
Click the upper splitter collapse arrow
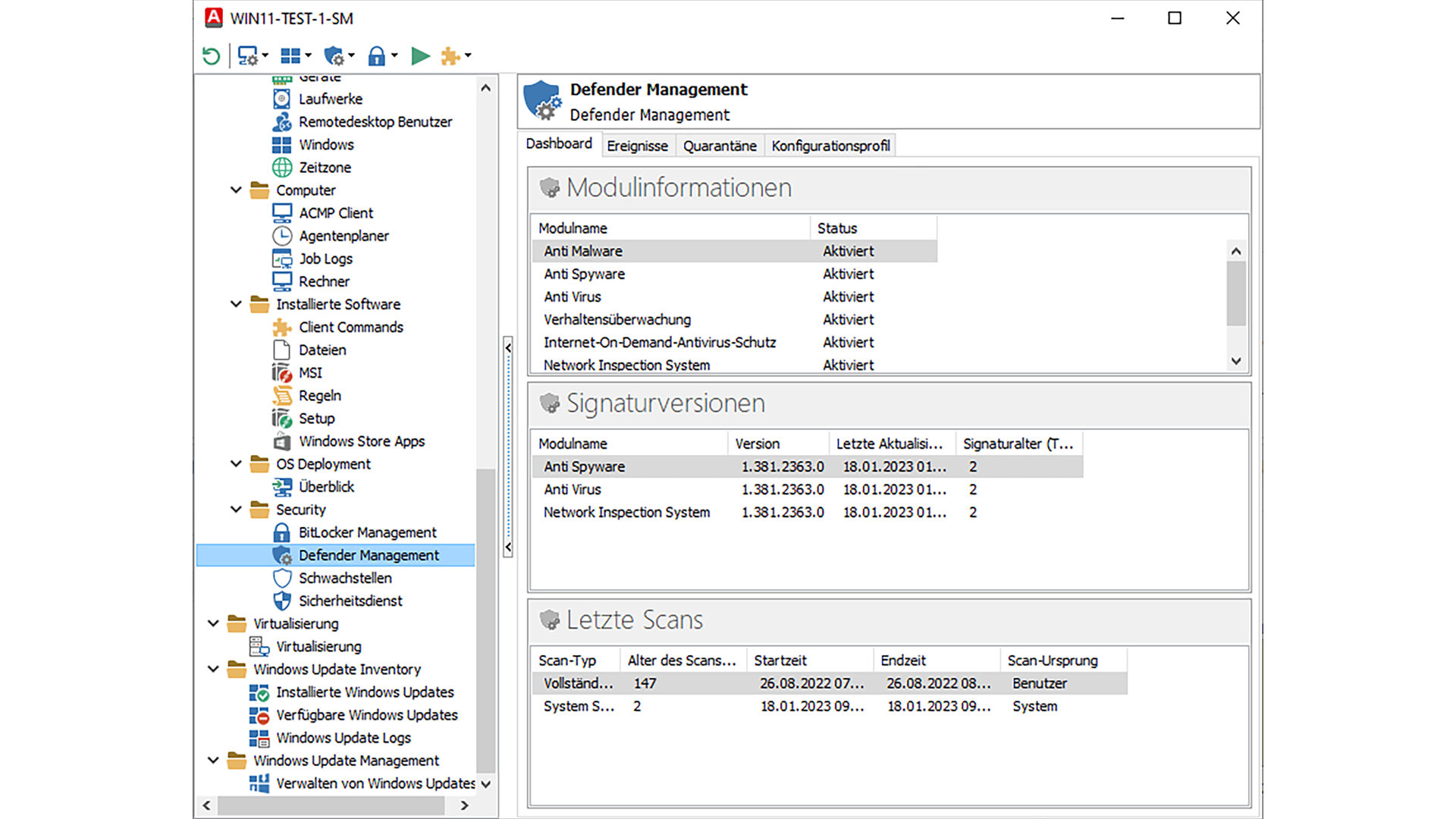(508, 348)
